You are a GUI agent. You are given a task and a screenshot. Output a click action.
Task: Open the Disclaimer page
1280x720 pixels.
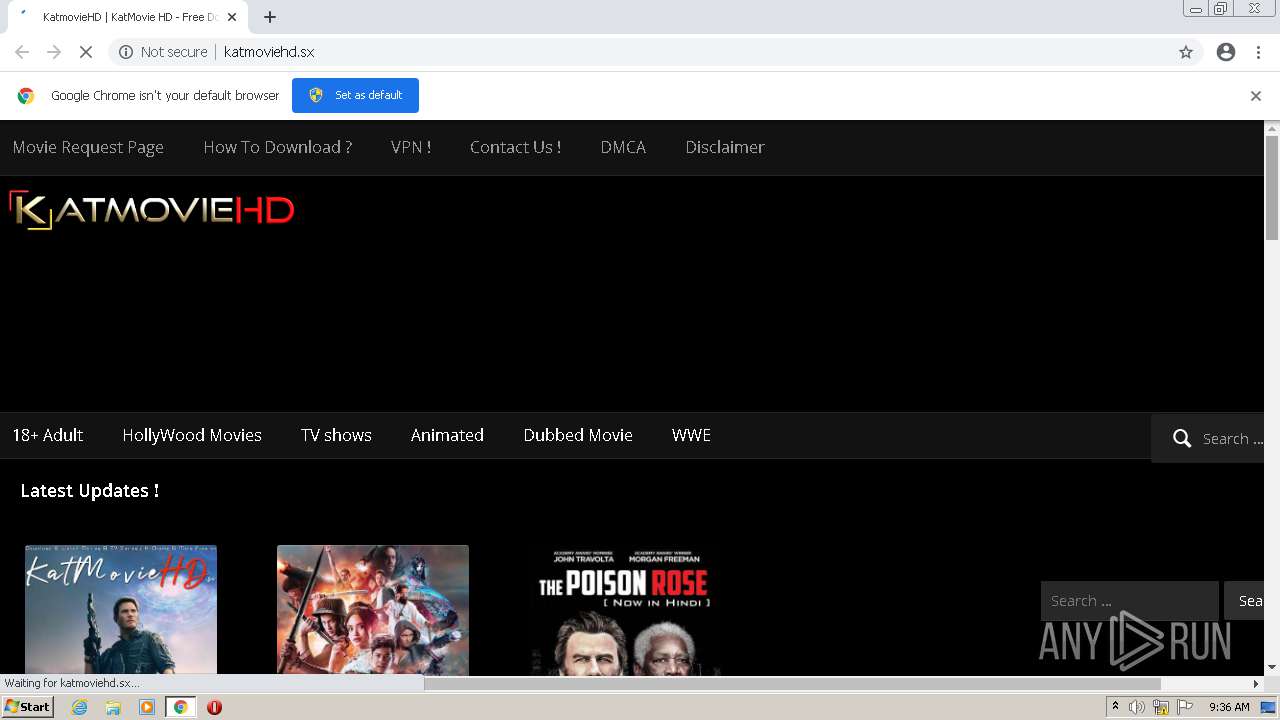point(725,147)
